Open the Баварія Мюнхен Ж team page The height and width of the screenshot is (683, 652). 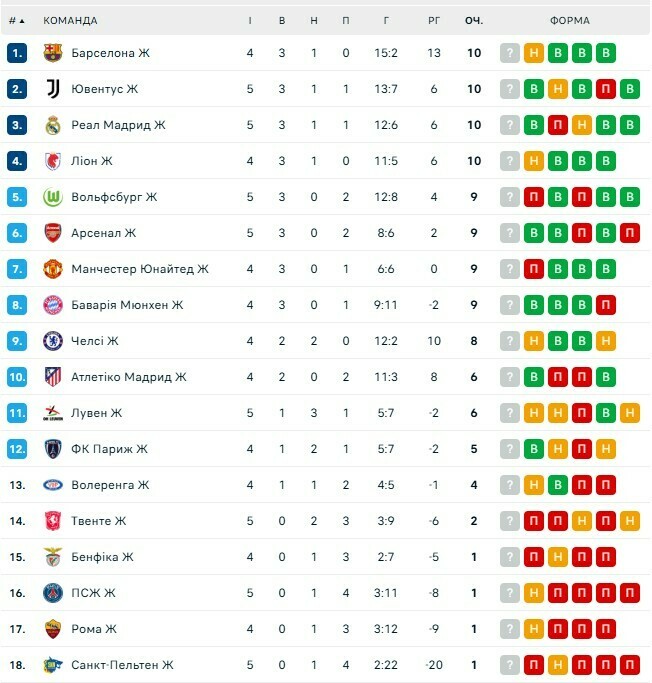[x=127, y=305]
